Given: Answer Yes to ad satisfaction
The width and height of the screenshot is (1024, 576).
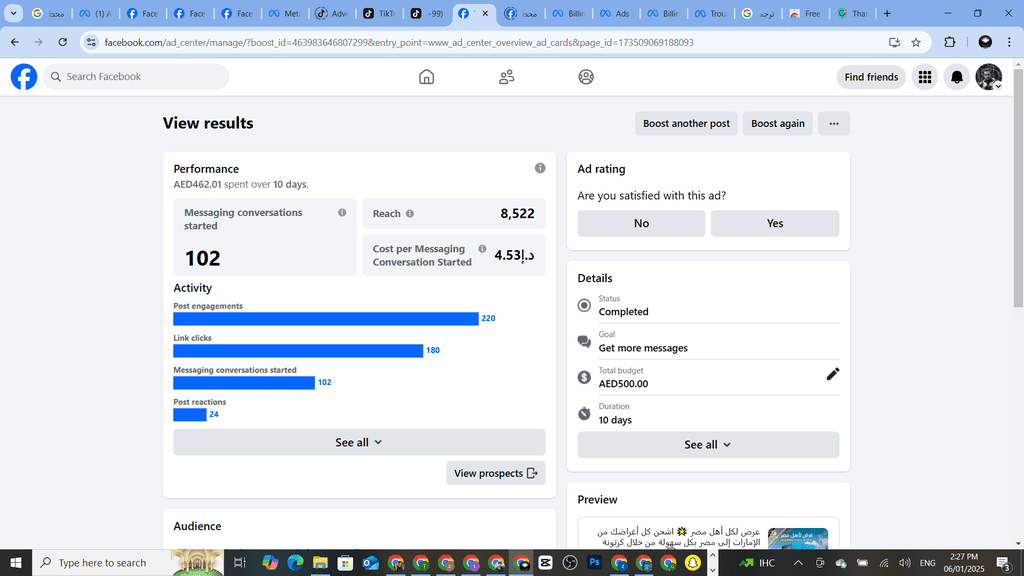Looking at the screenshot, I should tap(775, 223).
